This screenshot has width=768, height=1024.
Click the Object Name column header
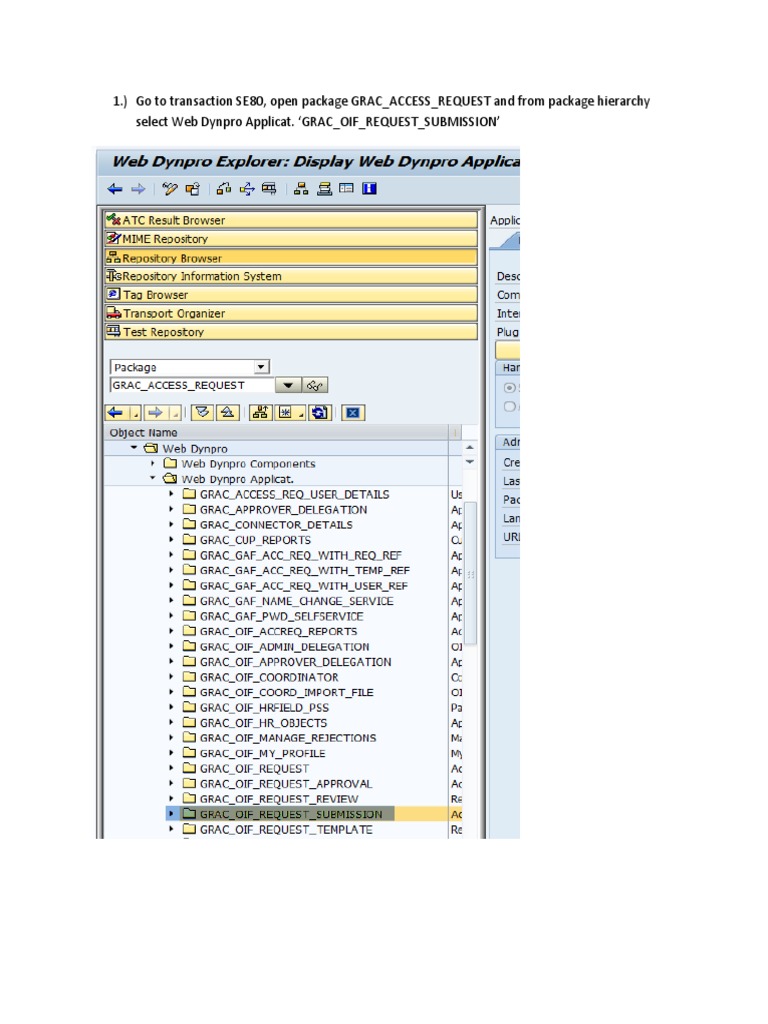[276, 432]
